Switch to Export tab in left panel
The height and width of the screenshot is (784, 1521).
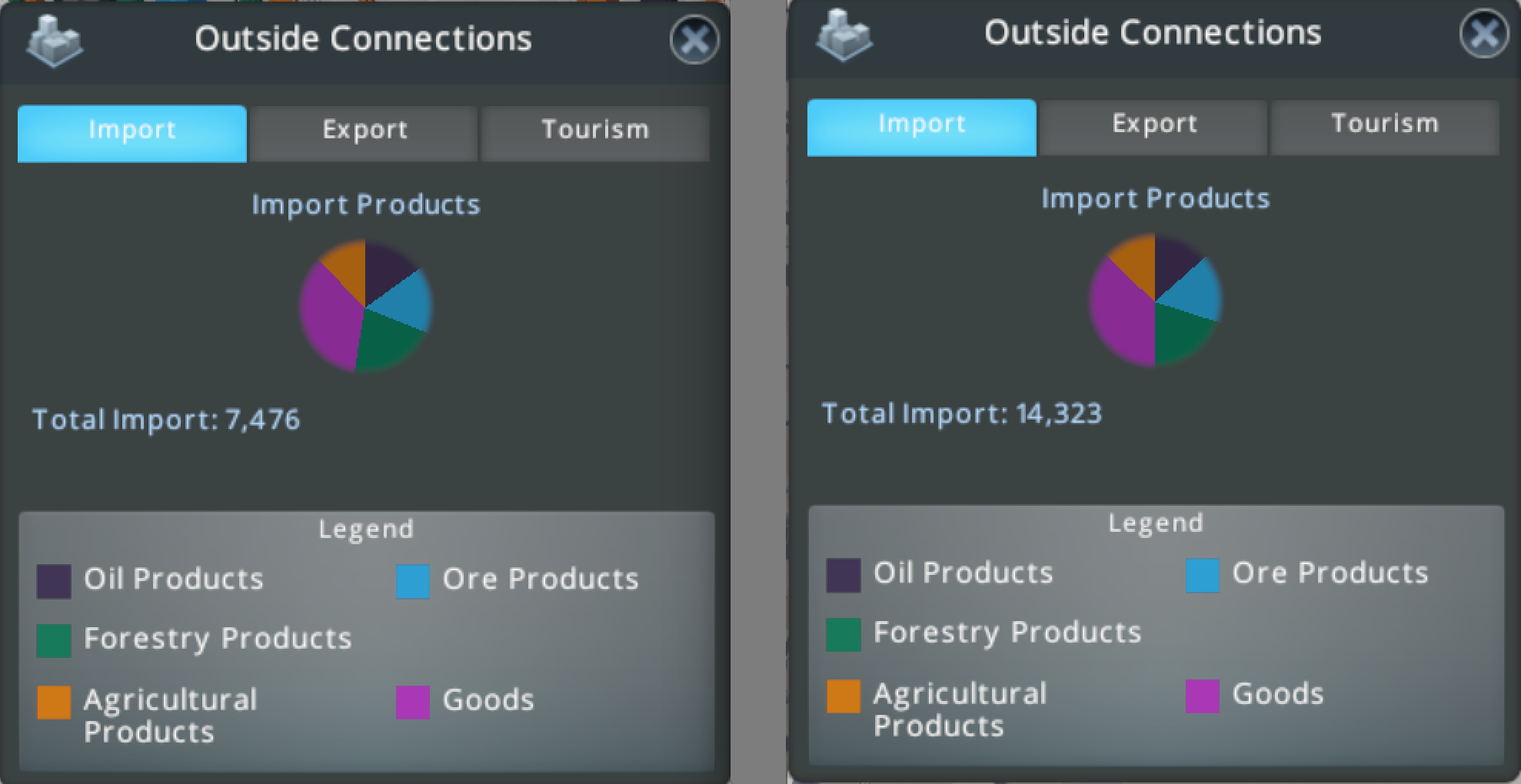coord(364,131)
